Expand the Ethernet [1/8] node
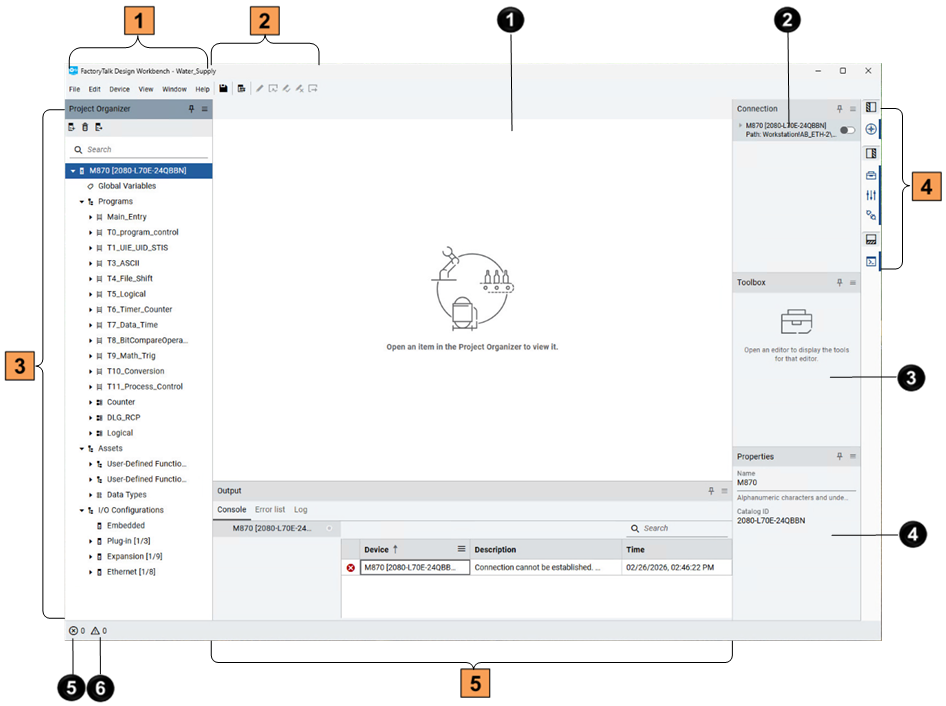Screen dimensions: 946x706 90,572
